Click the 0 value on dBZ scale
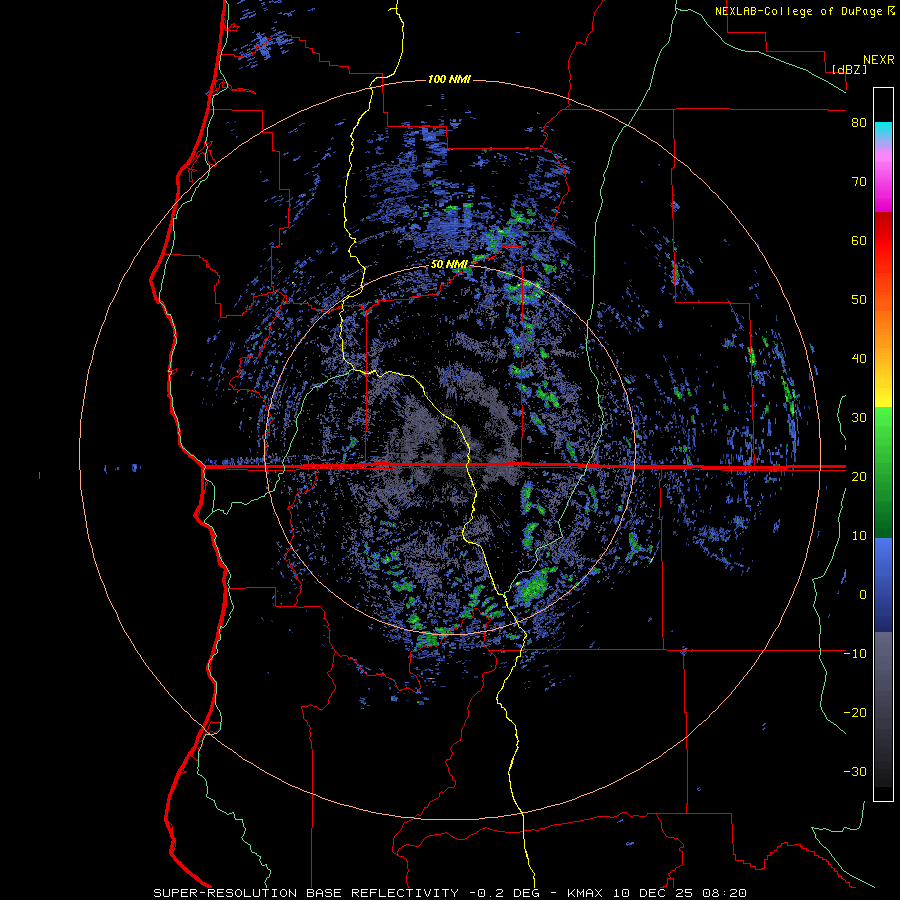The height and width of the screenshot is (900, 900). tap(863, 595)
